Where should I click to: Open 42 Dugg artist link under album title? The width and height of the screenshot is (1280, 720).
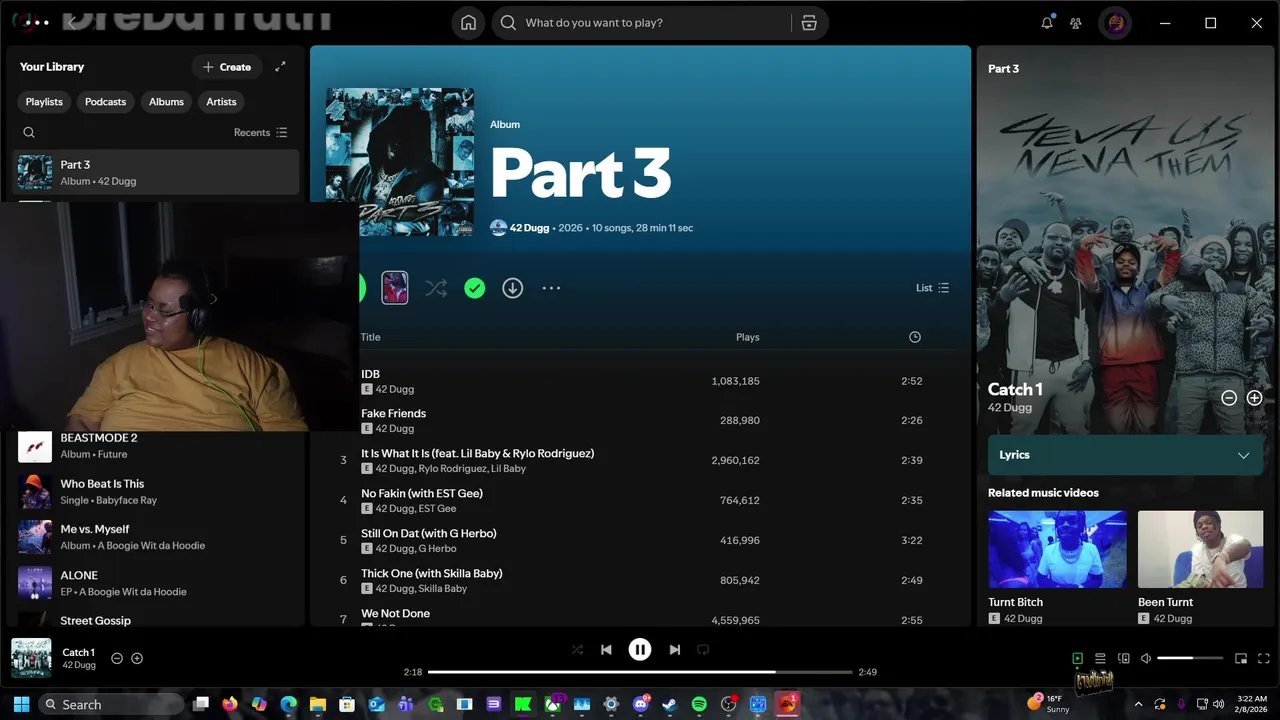pyautogui.click(x=529, y=228)
